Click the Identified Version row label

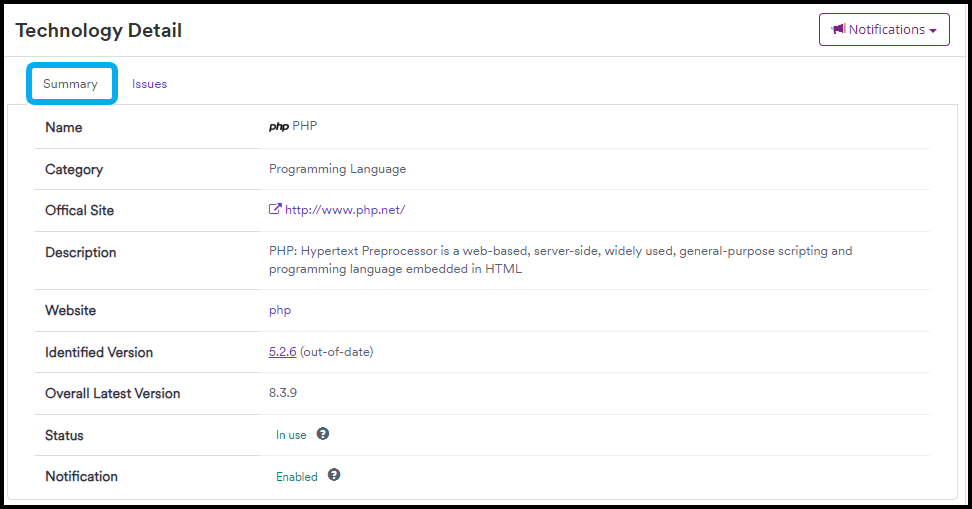point(99,352)
